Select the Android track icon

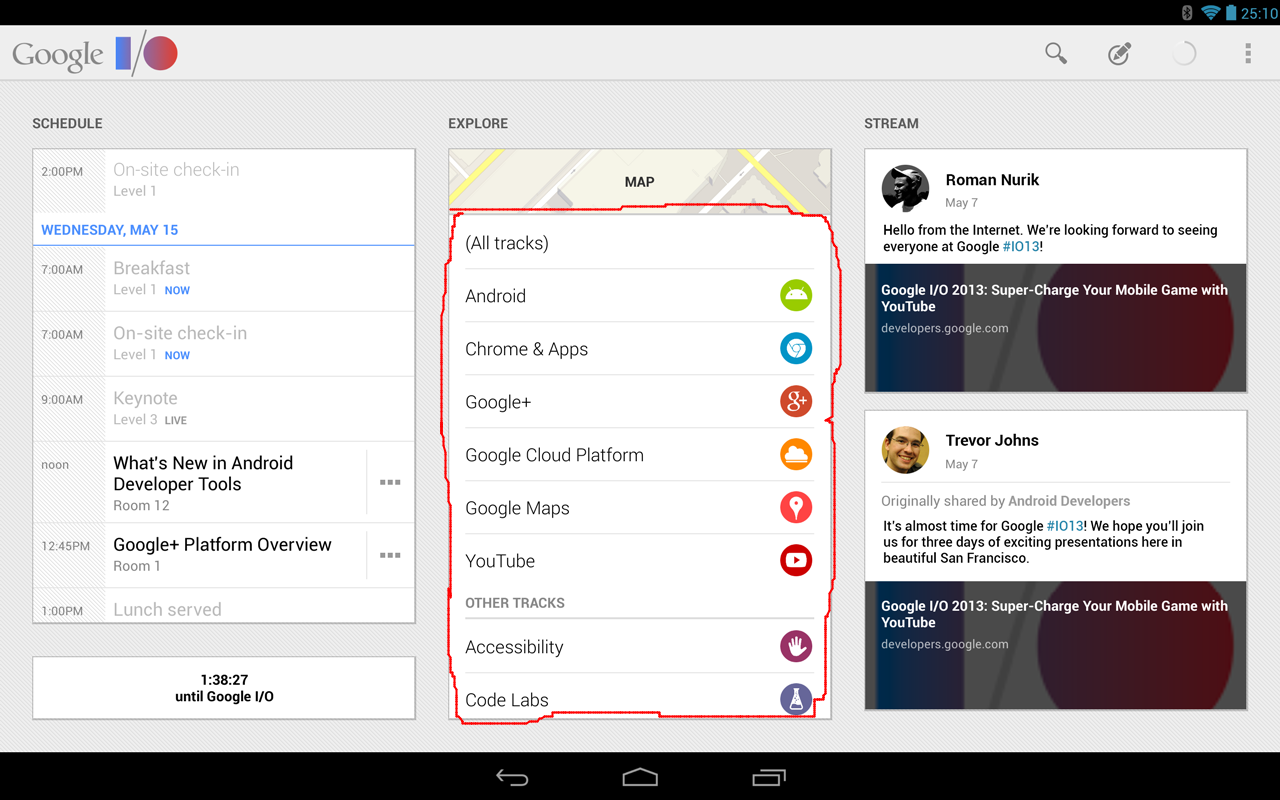796,295
